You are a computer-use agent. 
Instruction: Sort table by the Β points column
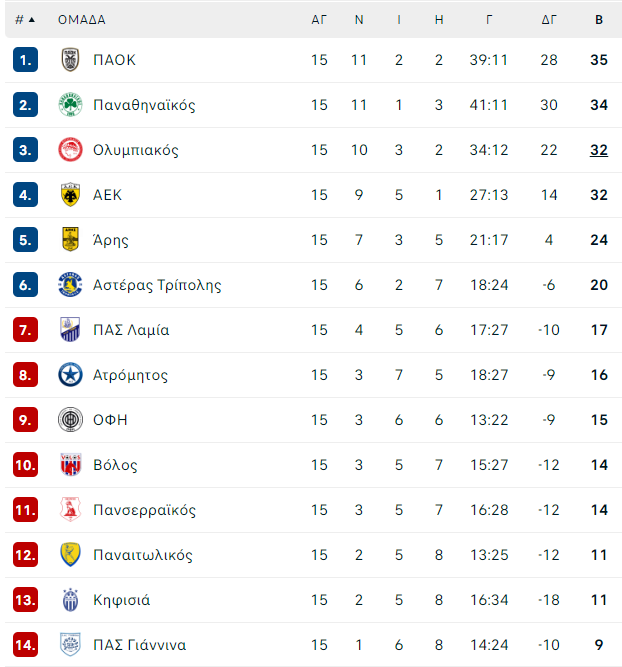pos(599,20)
